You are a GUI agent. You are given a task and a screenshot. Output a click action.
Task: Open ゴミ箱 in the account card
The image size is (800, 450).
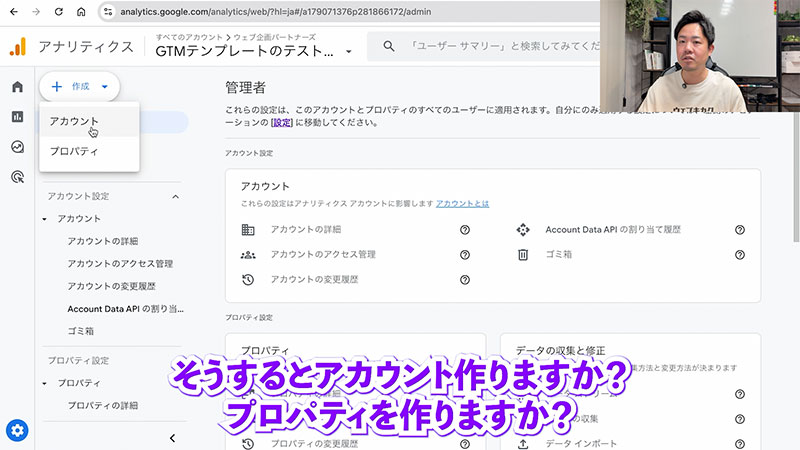tap(559, 255)
